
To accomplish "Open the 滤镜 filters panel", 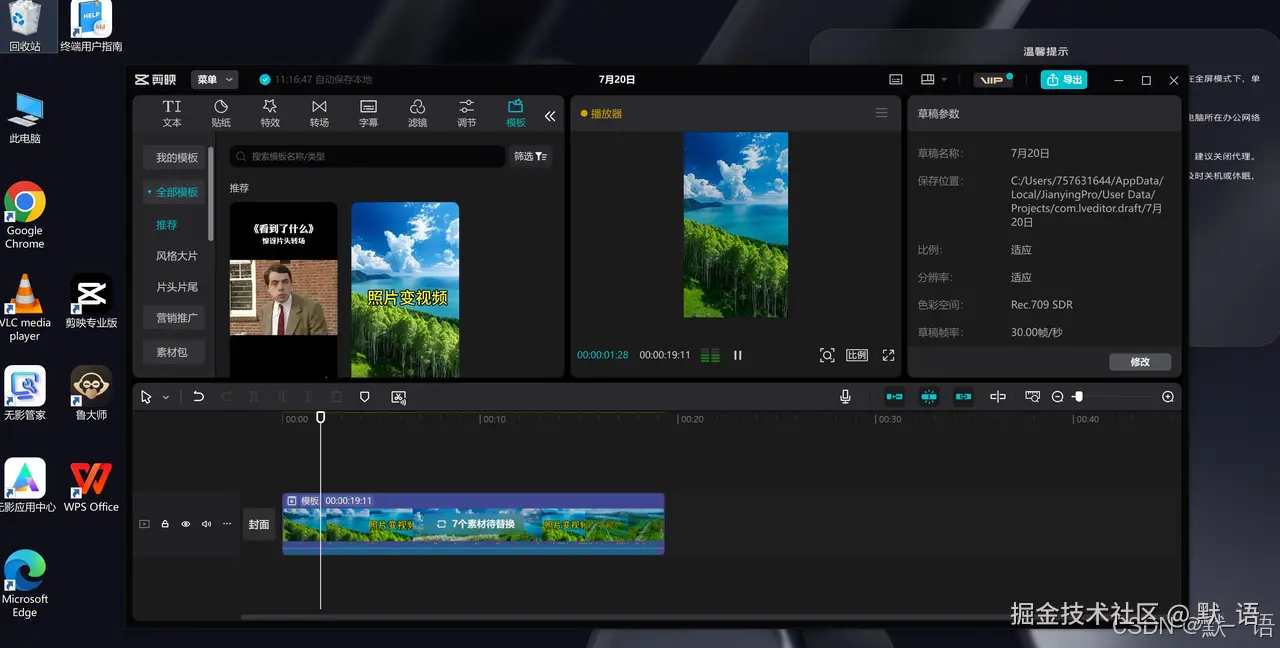I will pyautogui.click(x=417, y=113).
